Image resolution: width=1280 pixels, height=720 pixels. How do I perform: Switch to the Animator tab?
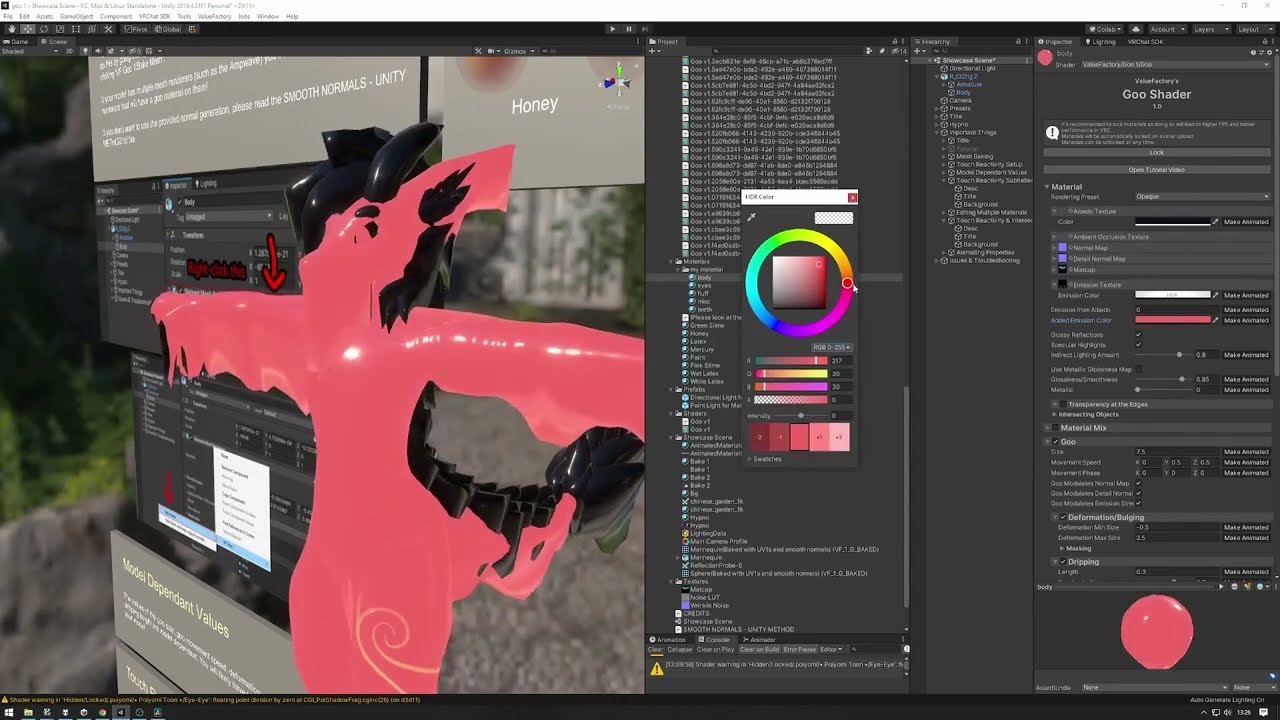click(x=760, y=640)
